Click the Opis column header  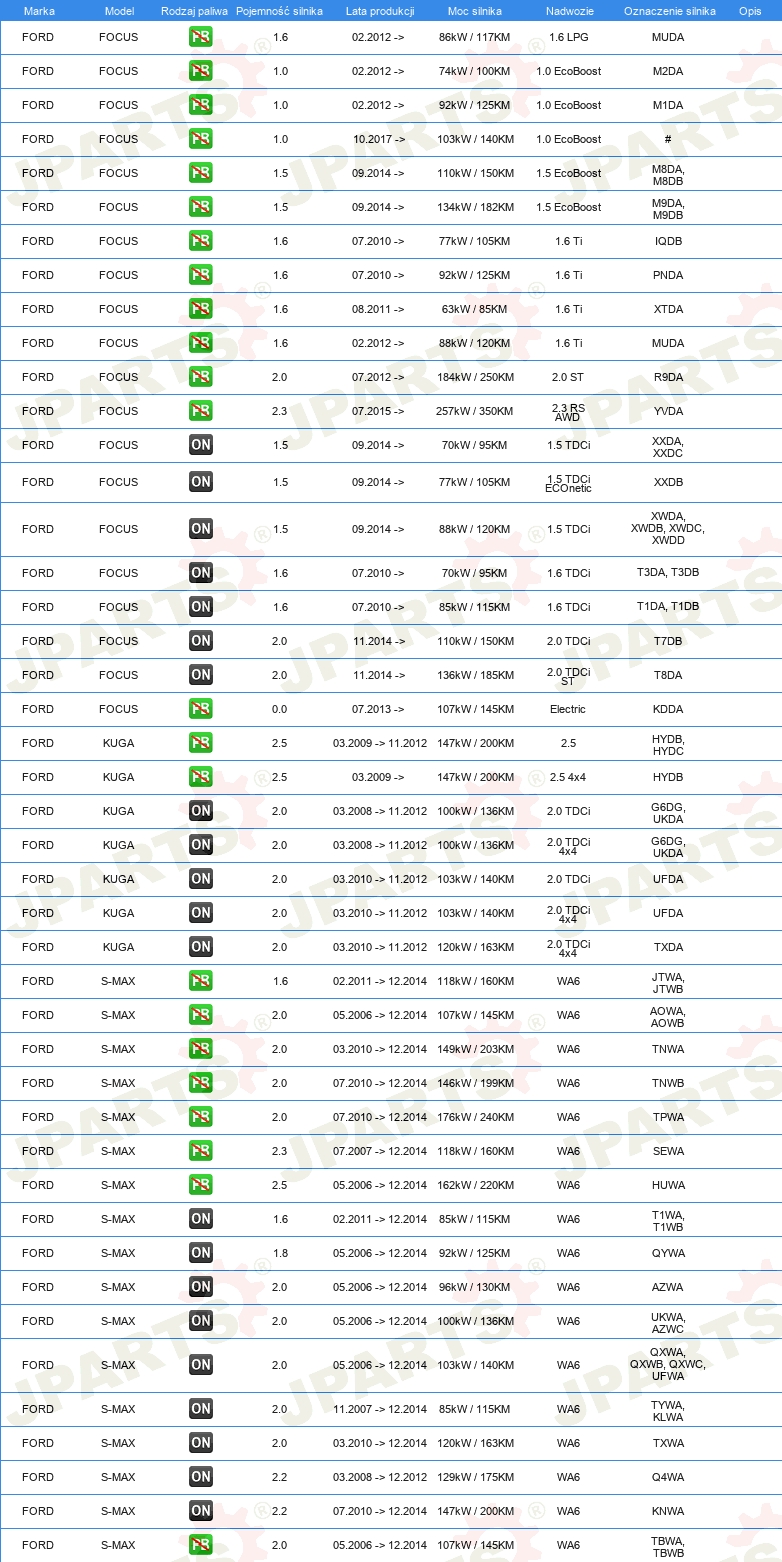tap(749, 10)
